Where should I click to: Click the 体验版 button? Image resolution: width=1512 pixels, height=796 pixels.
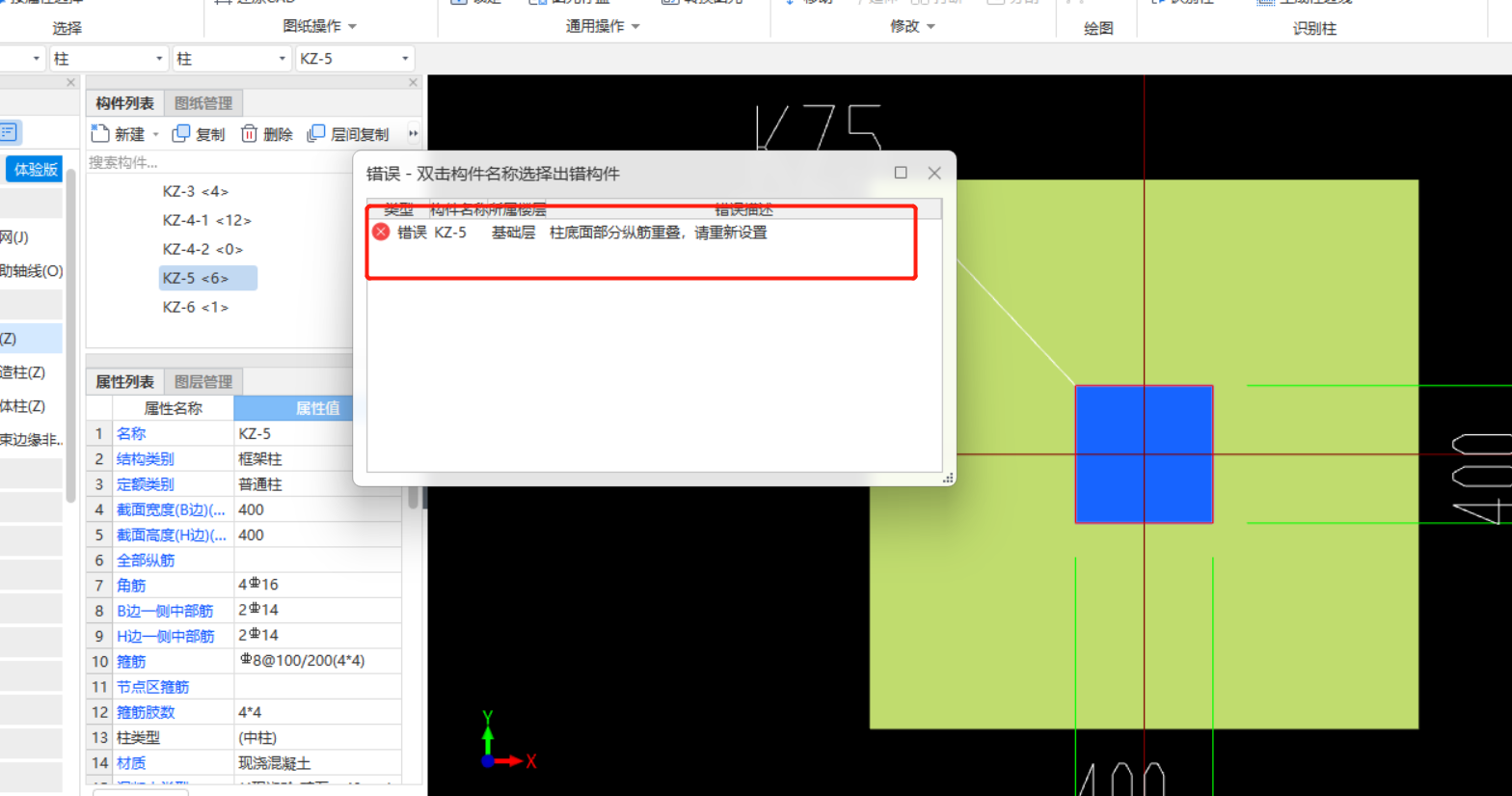click(x=35, y=170)
